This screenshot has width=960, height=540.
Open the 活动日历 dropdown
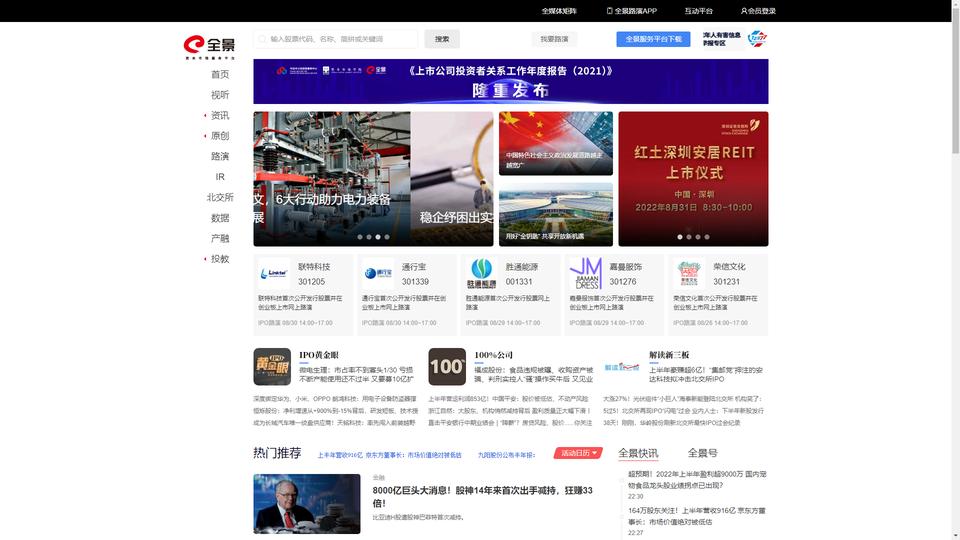(x=578, y=453)
